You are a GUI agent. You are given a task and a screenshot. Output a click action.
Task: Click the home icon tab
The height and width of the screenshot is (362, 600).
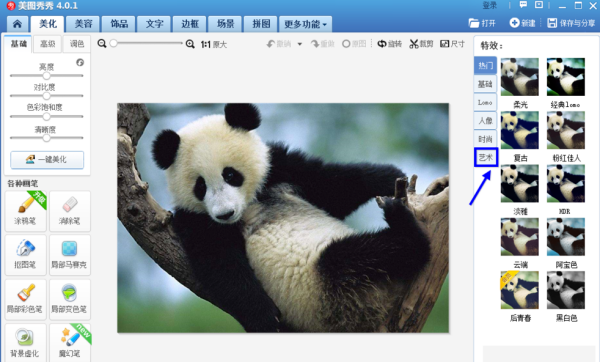[17, 24]
